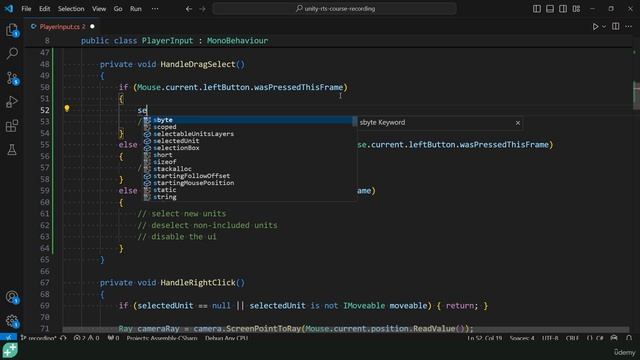This screenshot has height=360, width=640.
Task: Click the lightbulb code action on line 52
Action: coord(67,109)
